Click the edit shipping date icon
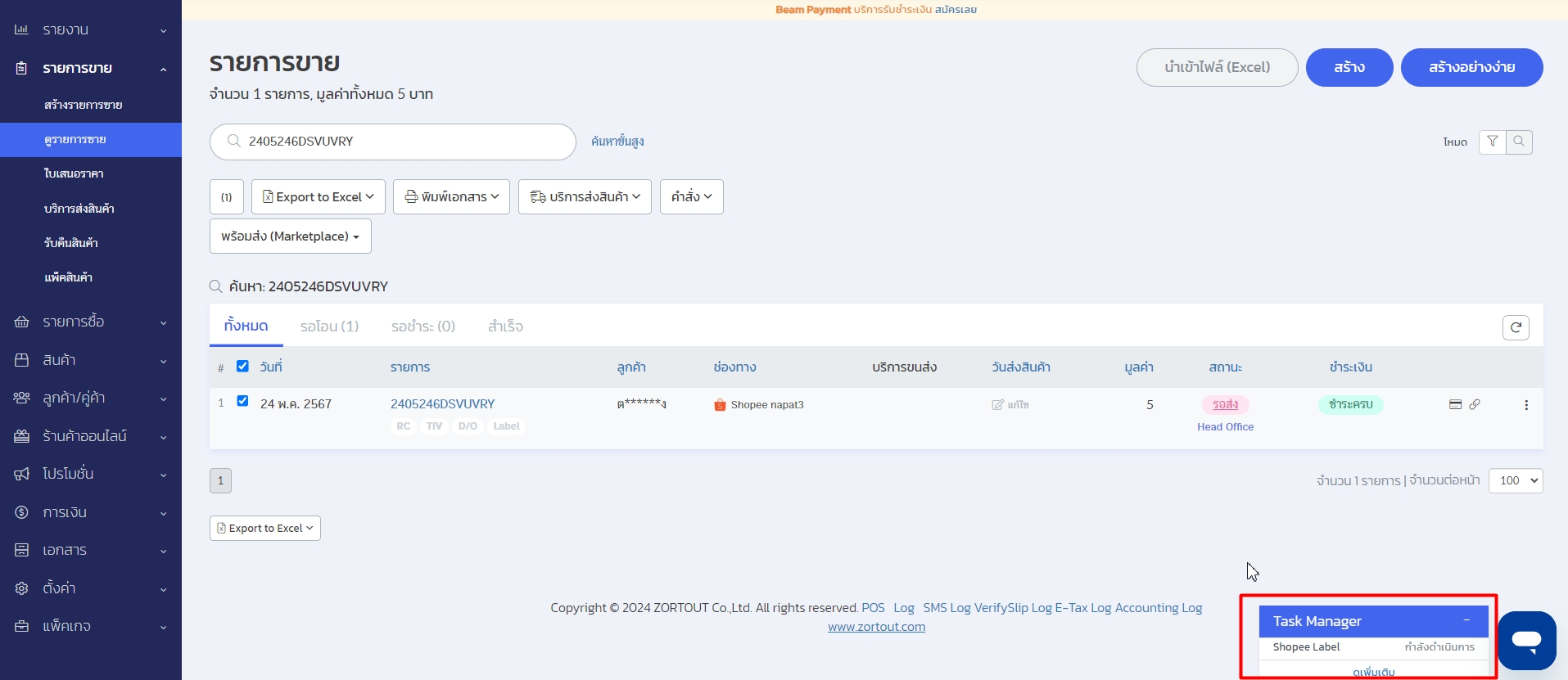The height and width of the screenshot is (680, 1568). coord(997,405)
